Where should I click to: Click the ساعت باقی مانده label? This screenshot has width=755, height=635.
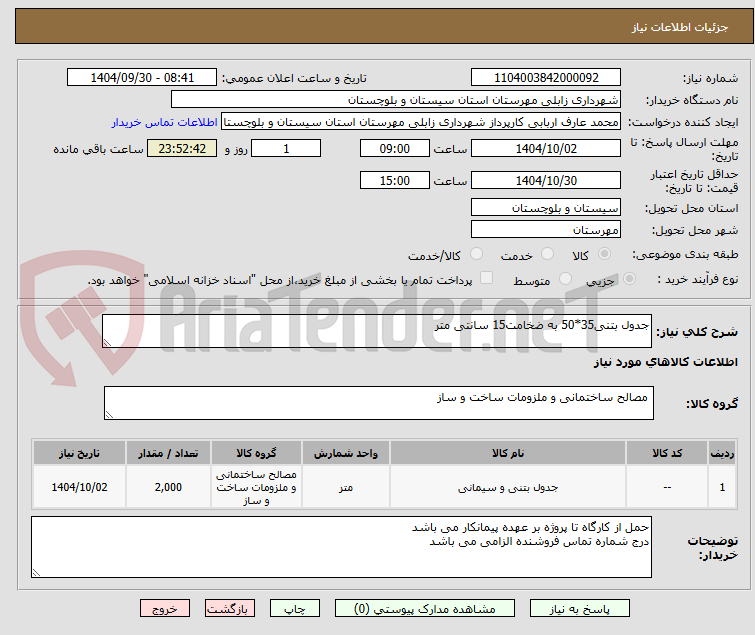point(98,149)
